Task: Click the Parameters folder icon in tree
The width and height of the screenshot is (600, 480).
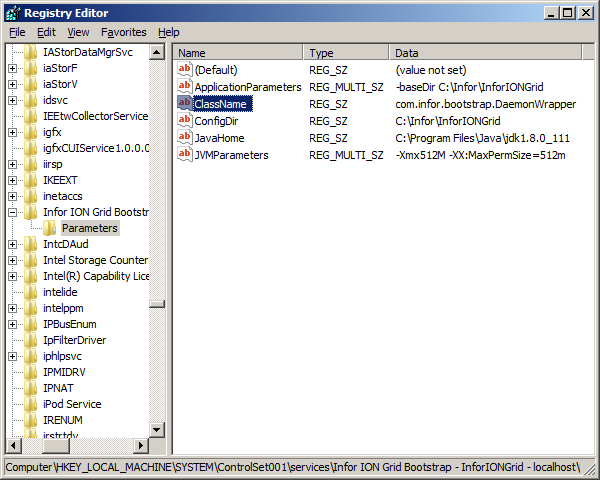Action: 49,228
